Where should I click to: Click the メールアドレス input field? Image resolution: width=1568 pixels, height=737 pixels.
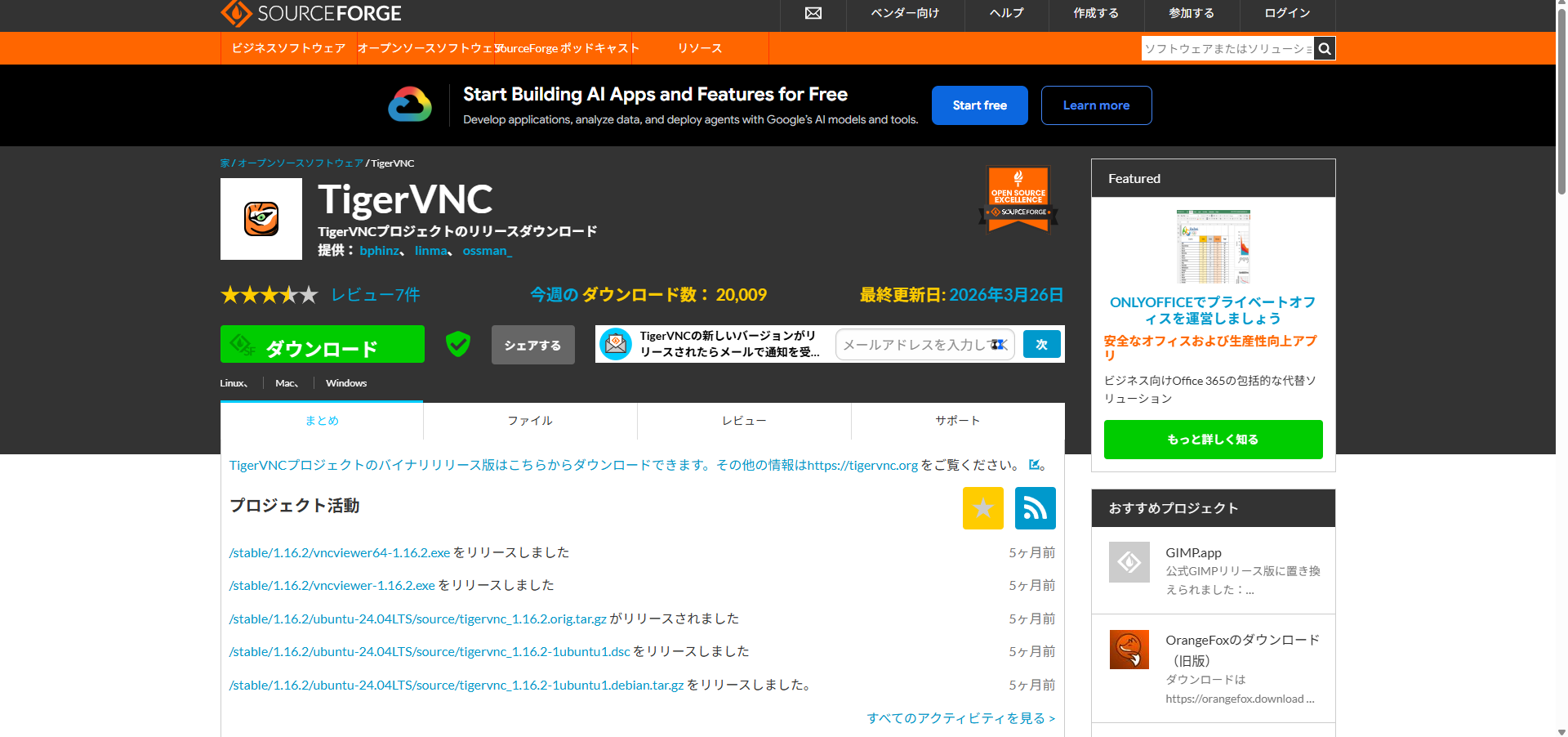924,345
